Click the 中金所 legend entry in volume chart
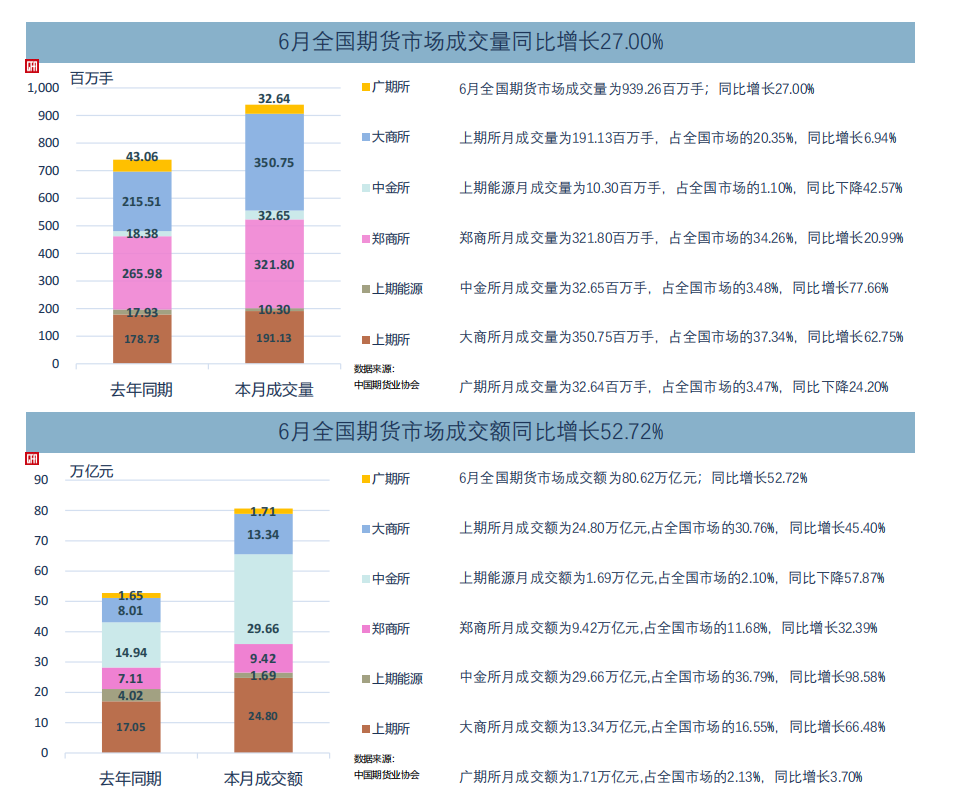Screen dimensions: 977x798 point(386,188)
